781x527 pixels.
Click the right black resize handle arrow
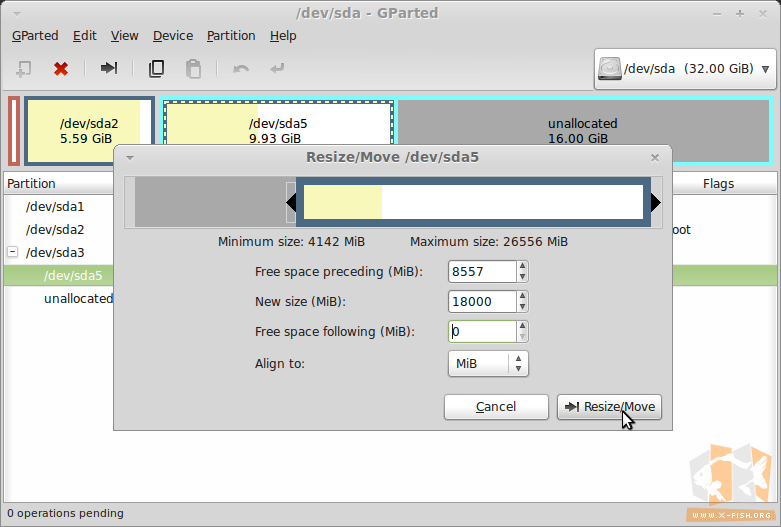[x=656, y=202]
